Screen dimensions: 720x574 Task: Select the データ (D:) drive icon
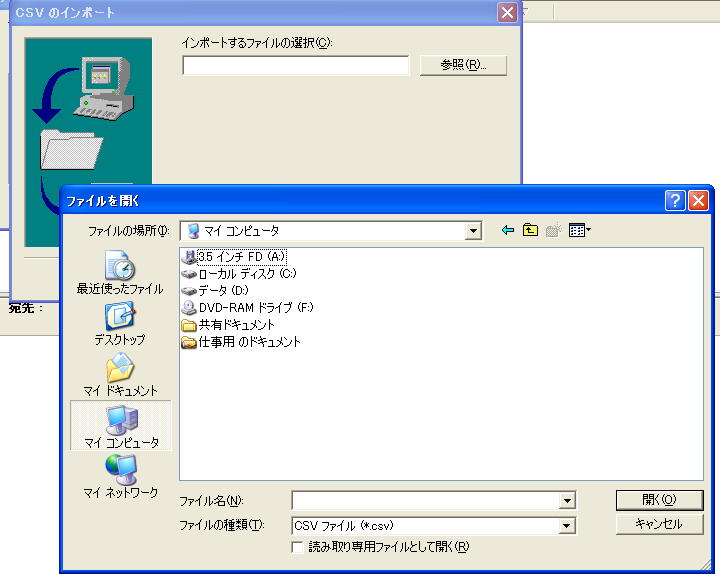(x=189, y=291)
